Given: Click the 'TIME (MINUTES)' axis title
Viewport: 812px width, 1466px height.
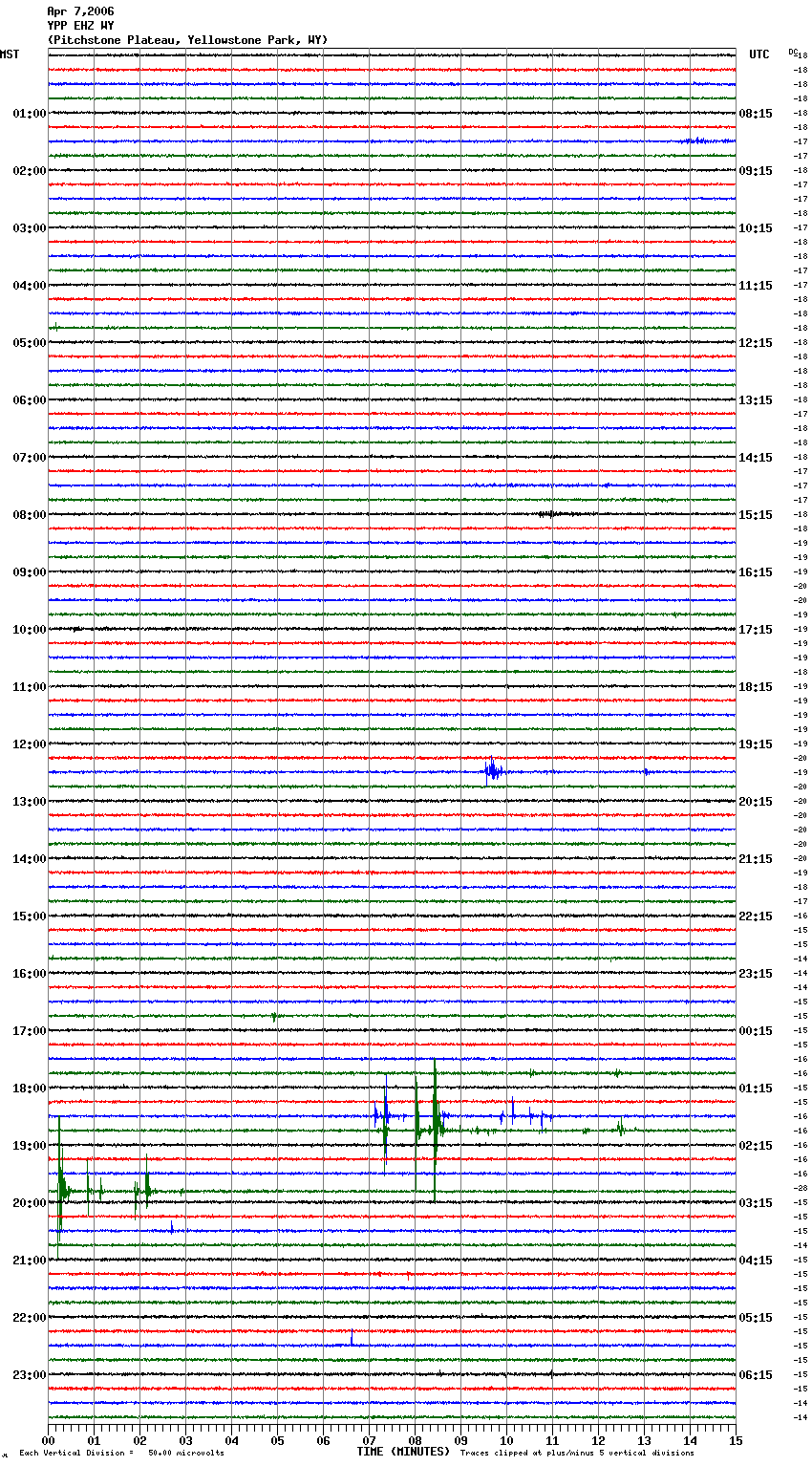Looking at the screenshot, I should click(x=403, y=1452).
